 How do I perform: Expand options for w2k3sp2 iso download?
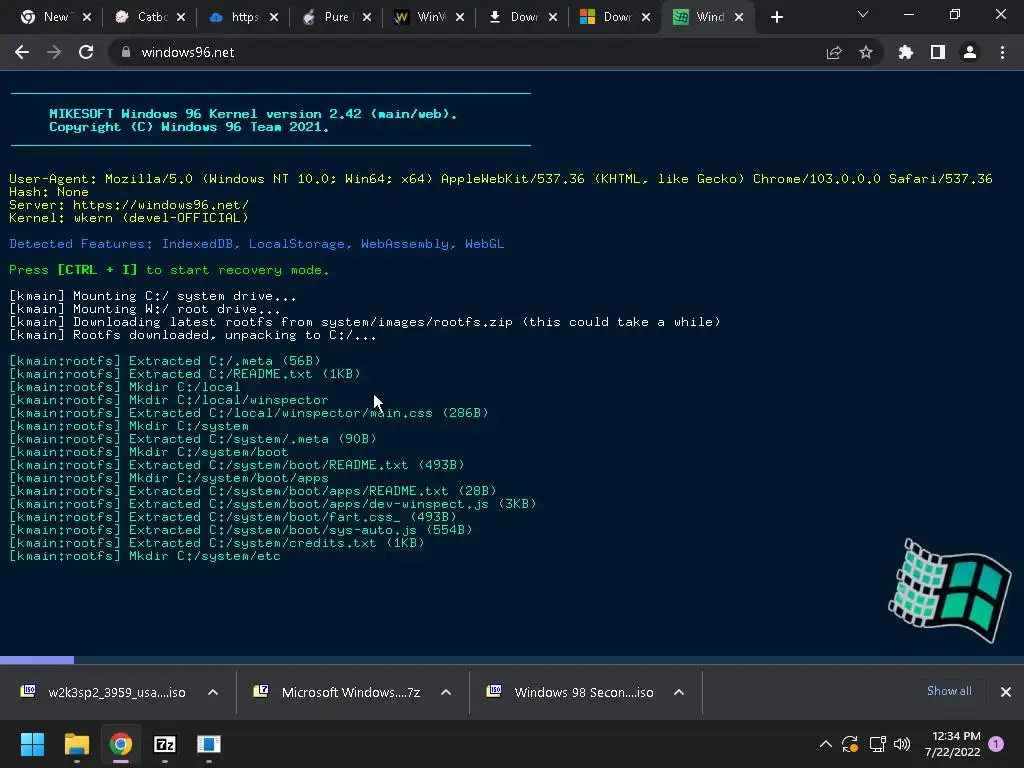click(x=213, y=692)
